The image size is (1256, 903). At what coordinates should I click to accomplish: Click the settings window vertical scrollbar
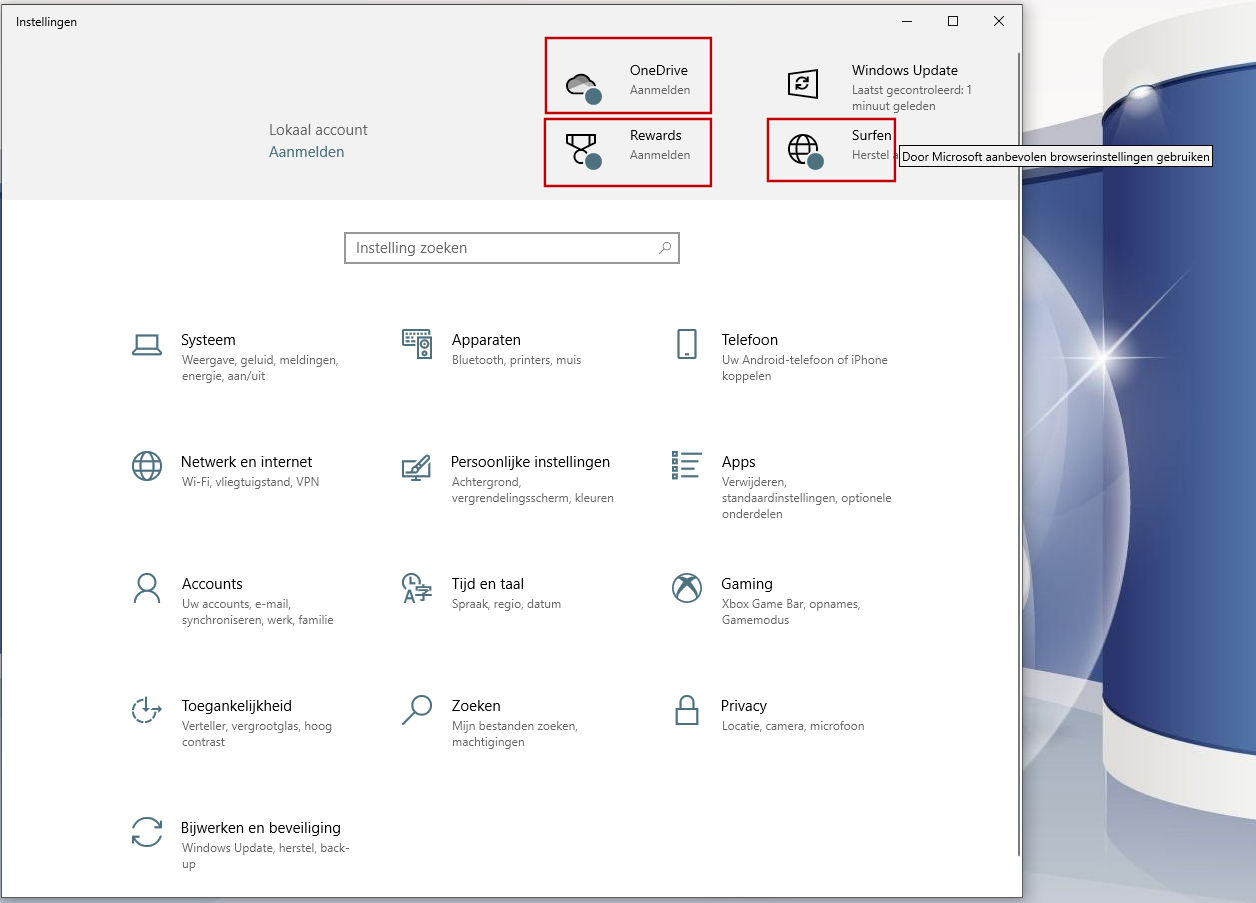1018,450
